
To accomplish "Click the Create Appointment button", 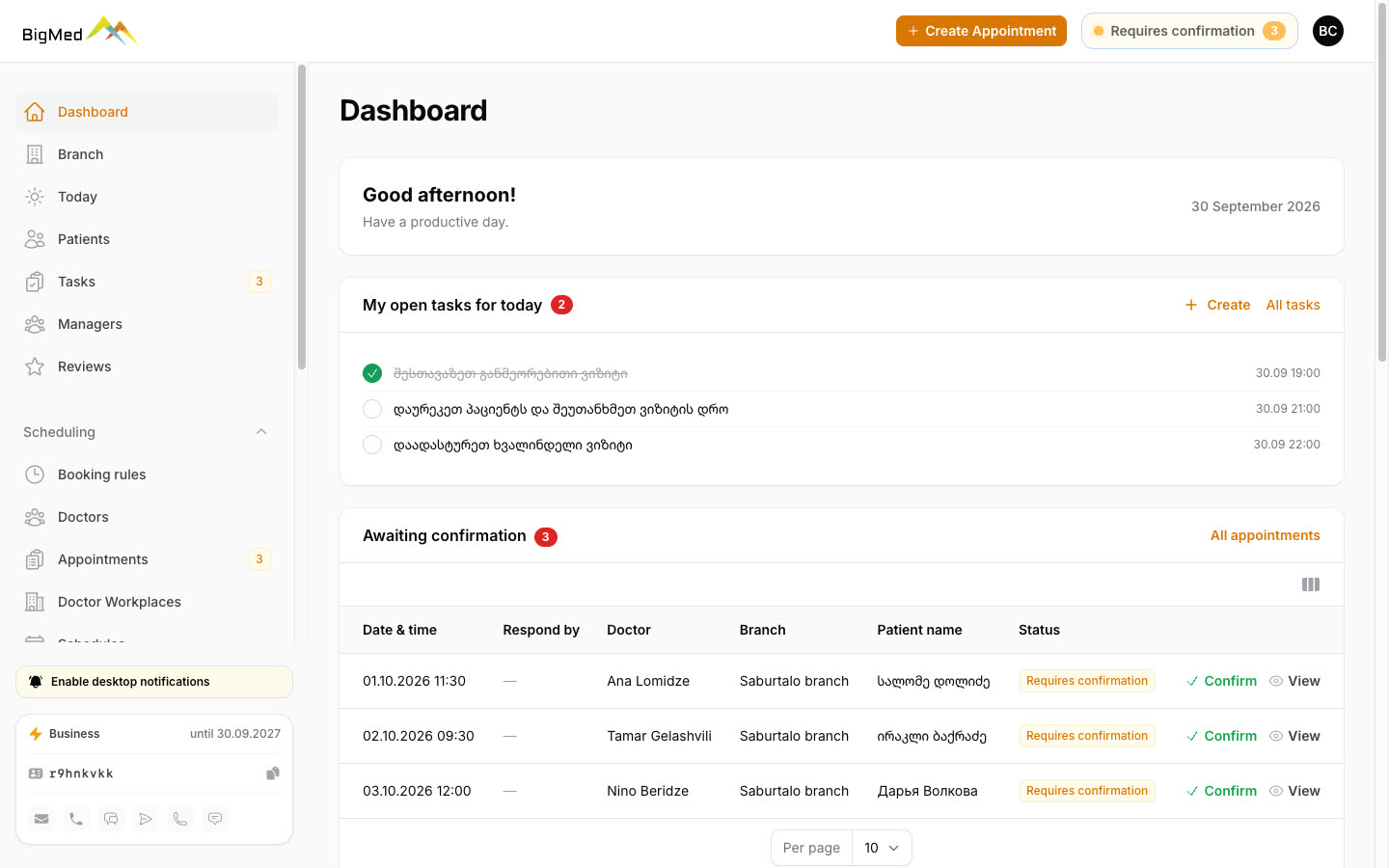I will click(x=981, y=31).
